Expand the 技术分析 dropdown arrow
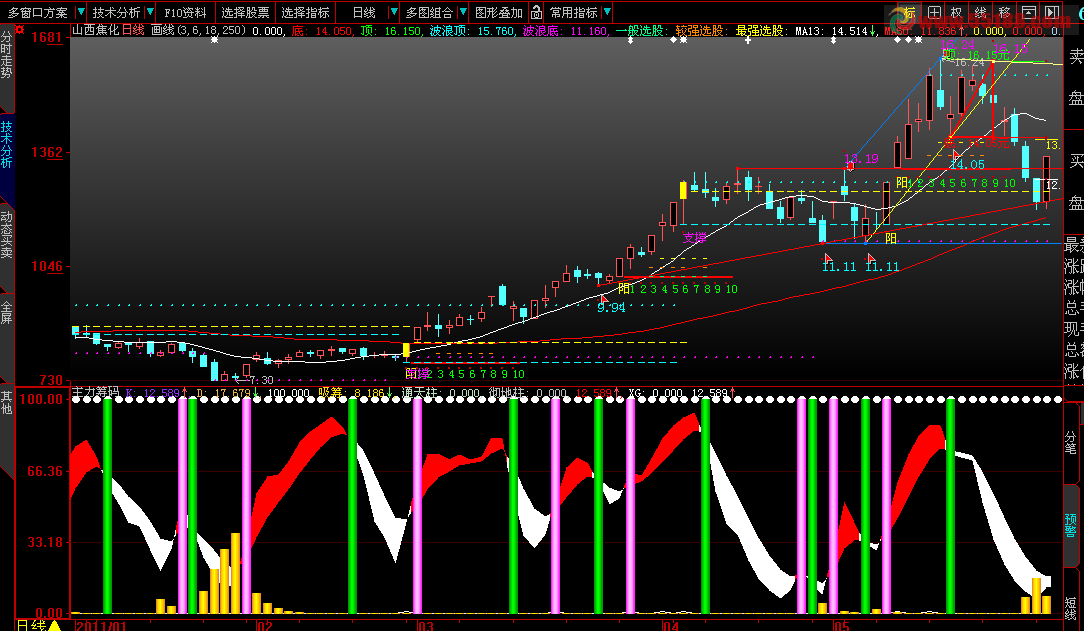Viewport: 1084px width, 631px height. click(x=150, y=12)
